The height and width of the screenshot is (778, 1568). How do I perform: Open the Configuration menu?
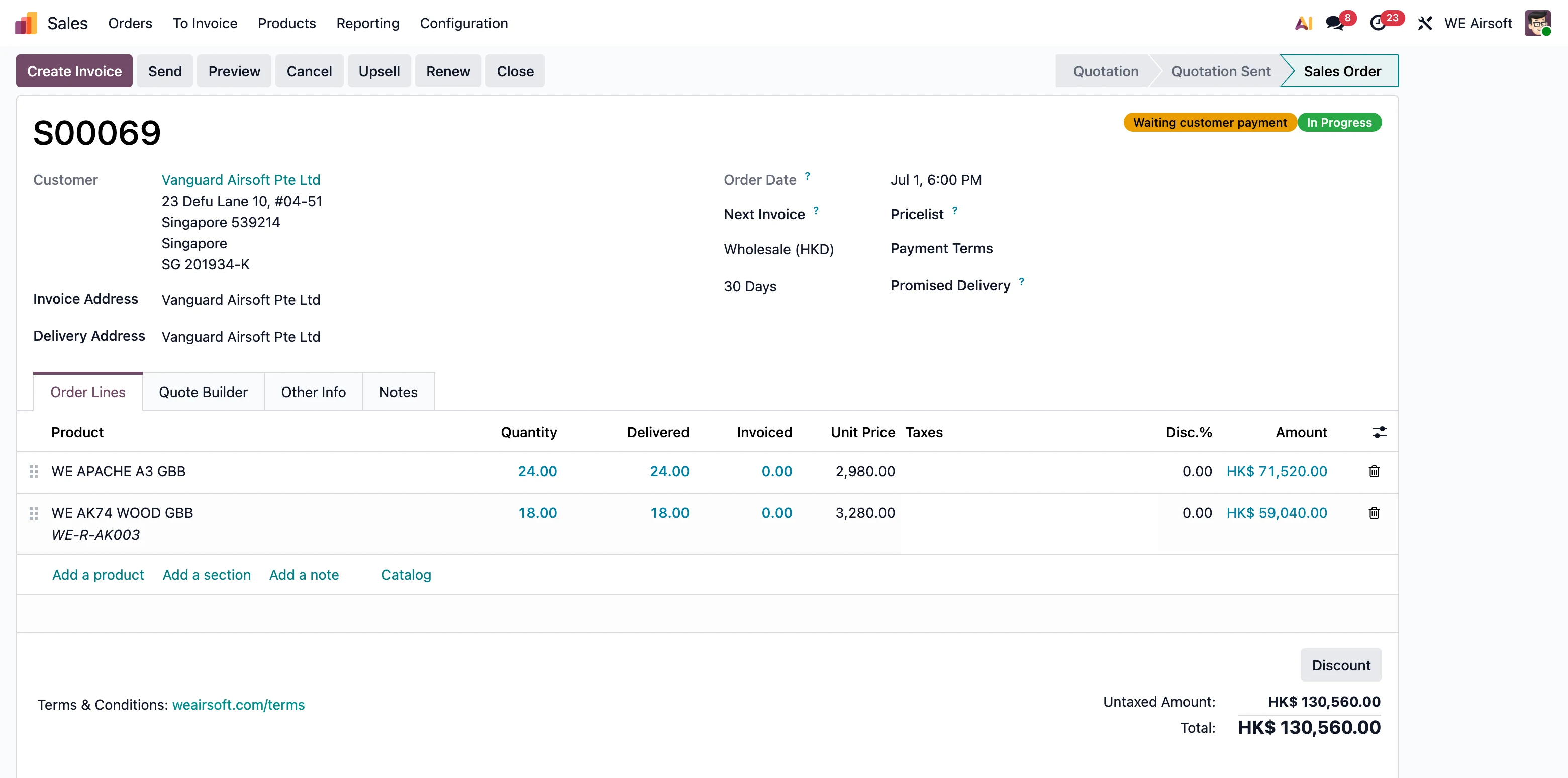tap(464, 23)
